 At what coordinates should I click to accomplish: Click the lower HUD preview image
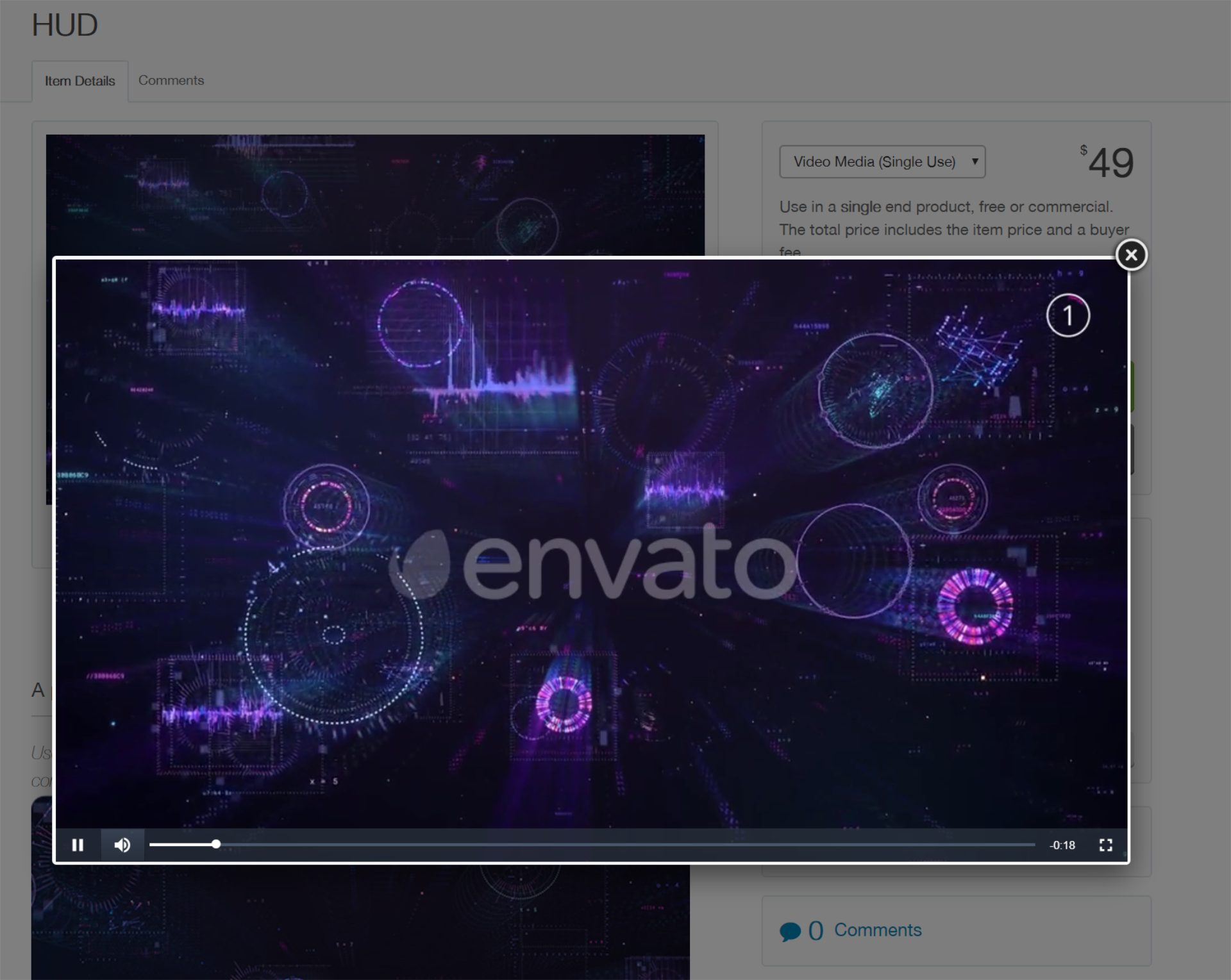click(360, 922)
